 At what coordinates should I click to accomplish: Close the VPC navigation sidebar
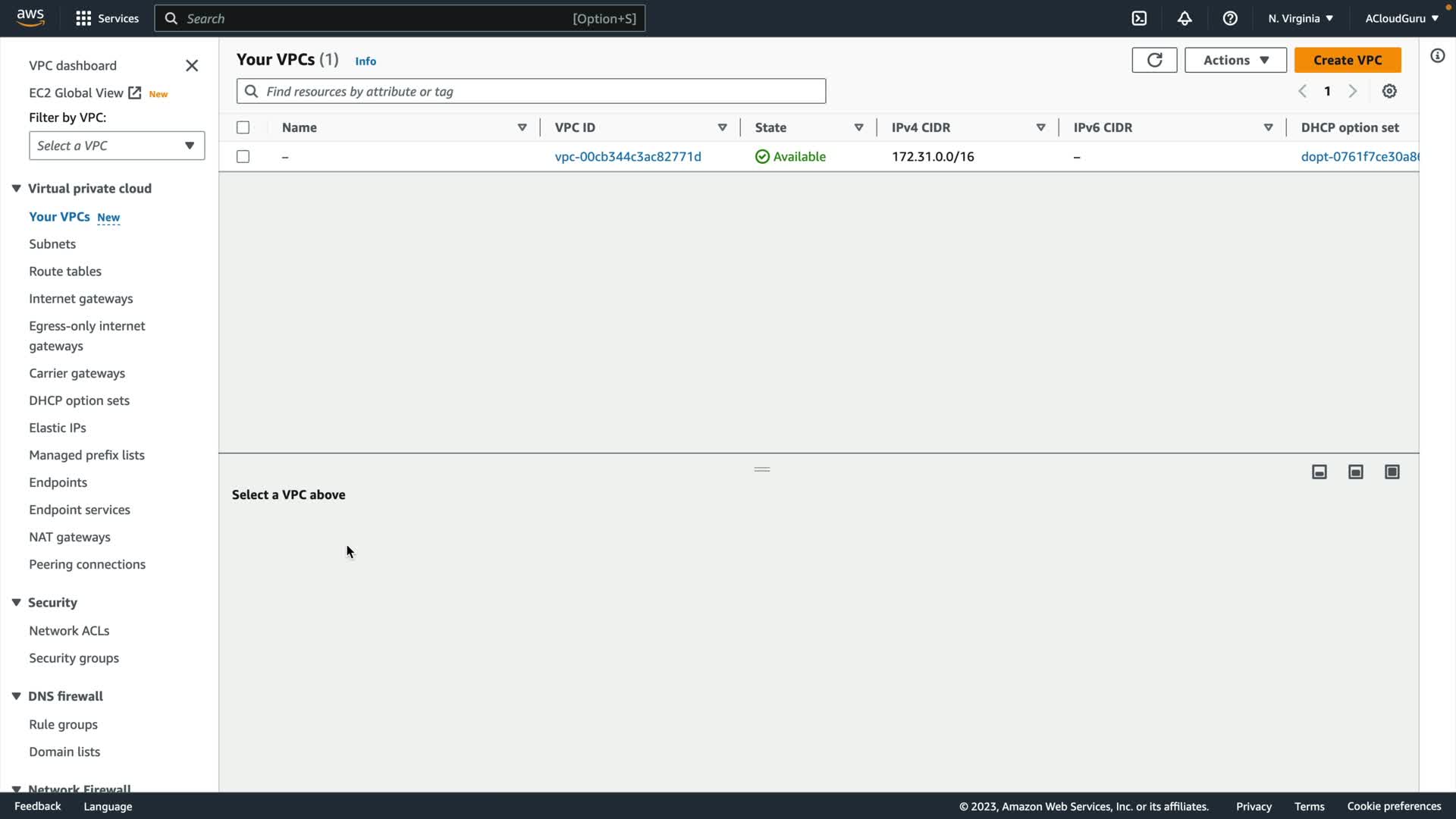pyautogui.click(x=192, y=66)
